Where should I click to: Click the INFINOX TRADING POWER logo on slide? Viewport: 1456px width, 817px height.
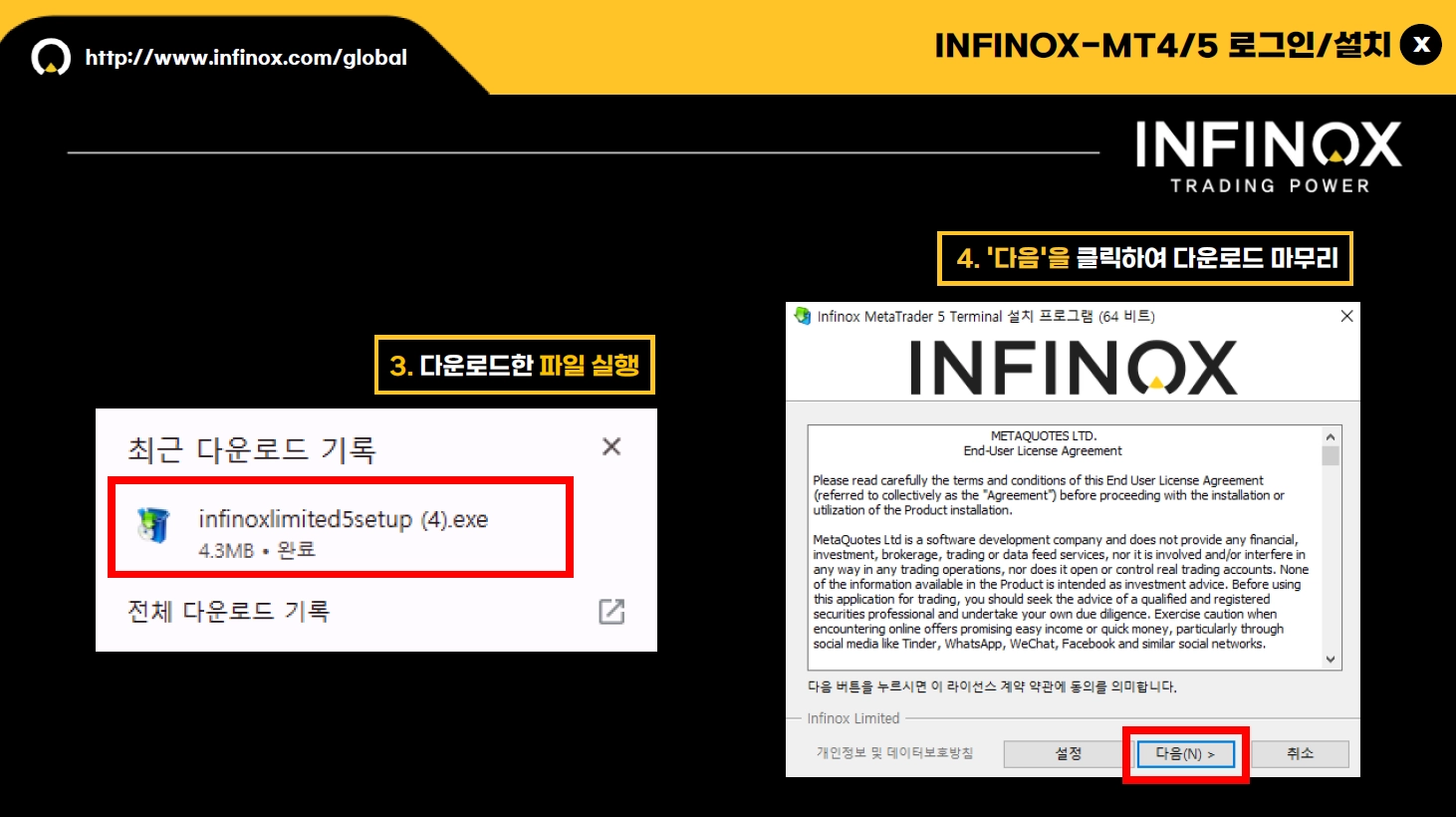[1269, 156]
